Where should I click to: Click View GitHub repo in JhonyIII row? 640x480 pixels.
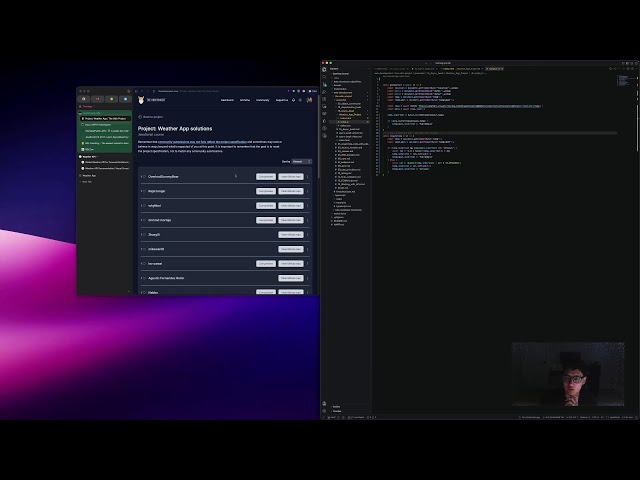pos(291,235)
